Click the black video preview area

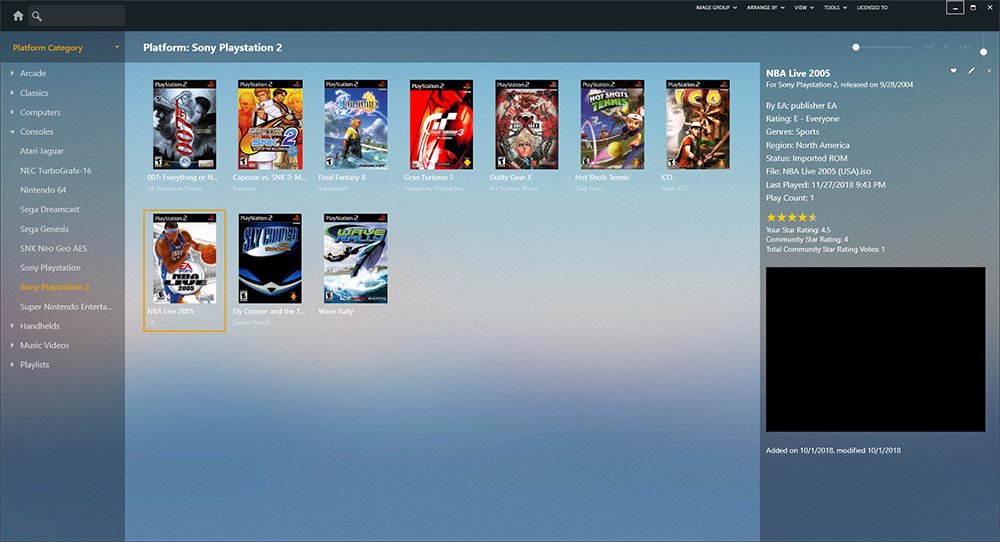coord(875,349)
